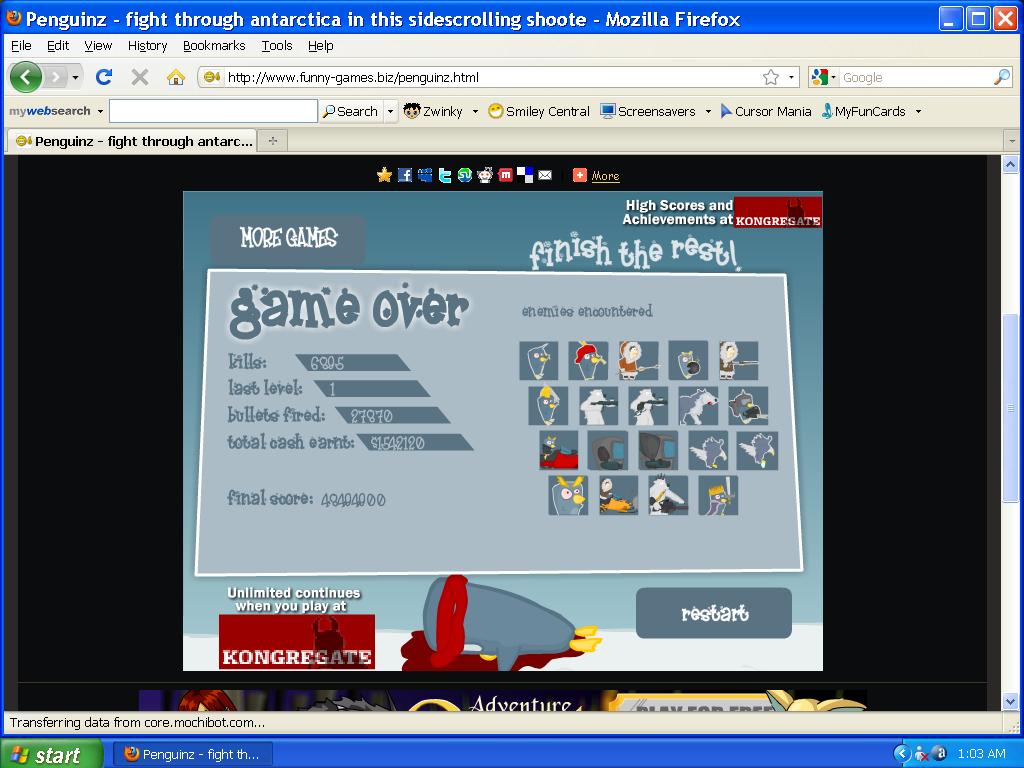Share the game on Mixx
The width and height of the screenshot is (1024, 768).
point(505,175)
